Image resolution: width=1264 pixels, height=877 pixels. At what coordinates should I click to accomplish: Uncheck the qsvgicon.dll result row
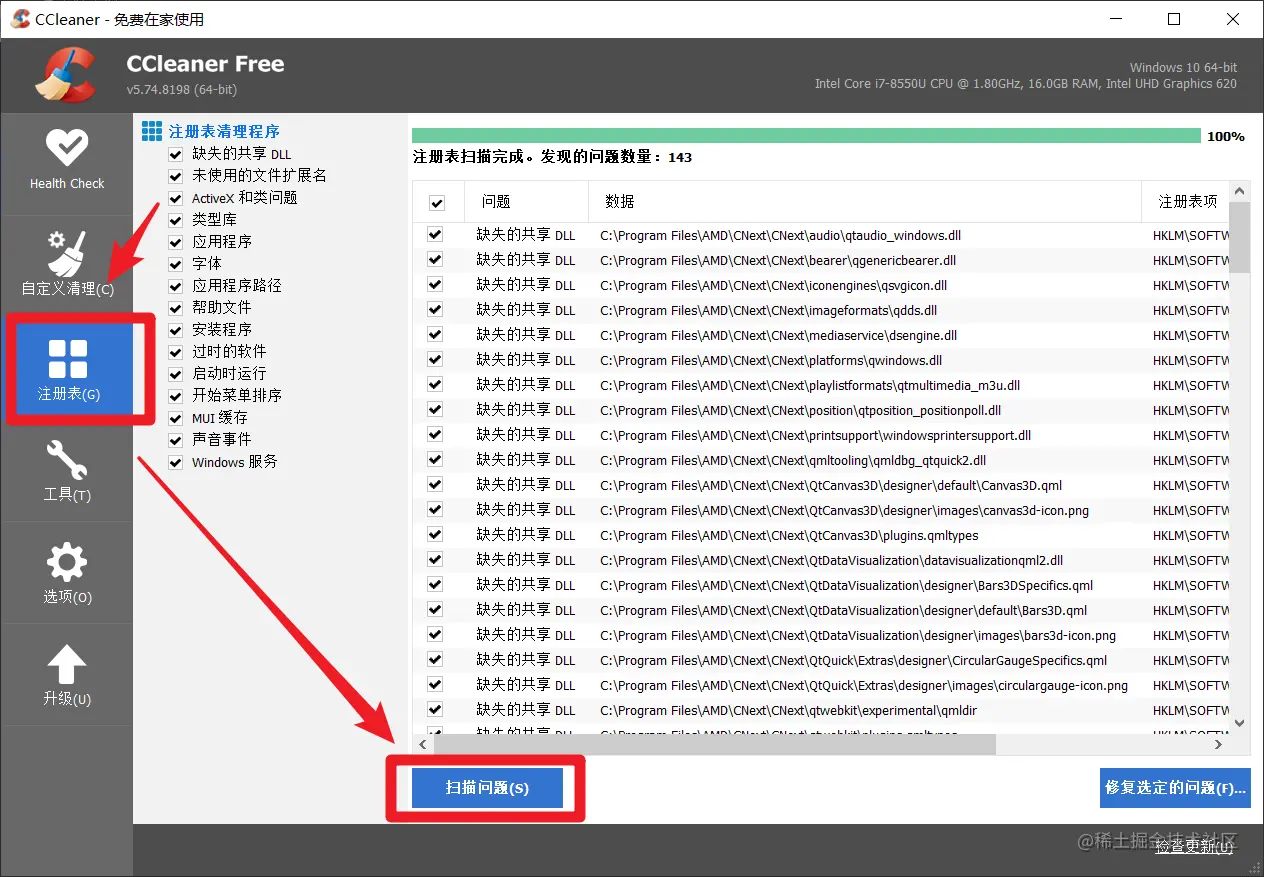435,285
